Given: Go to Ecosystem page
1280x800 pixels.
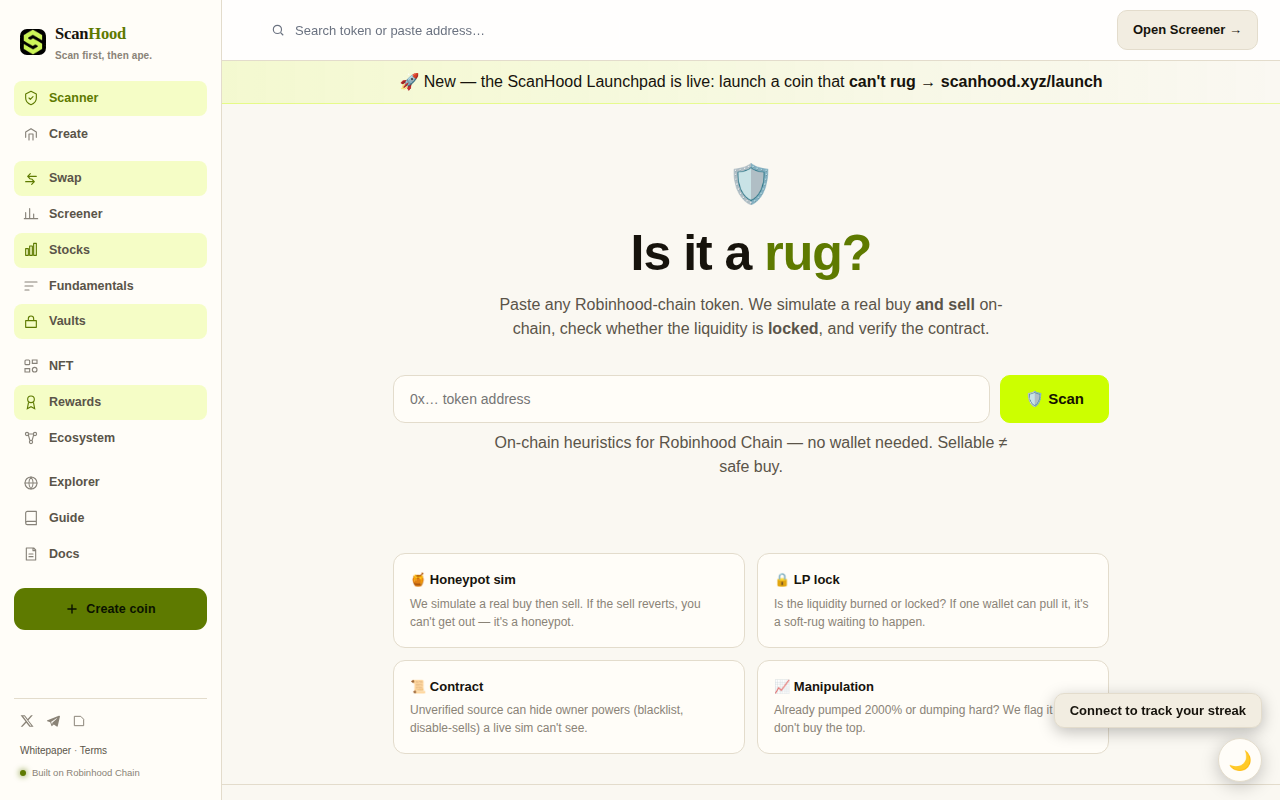Looking at the screenshot, I should tap(110, 438).
